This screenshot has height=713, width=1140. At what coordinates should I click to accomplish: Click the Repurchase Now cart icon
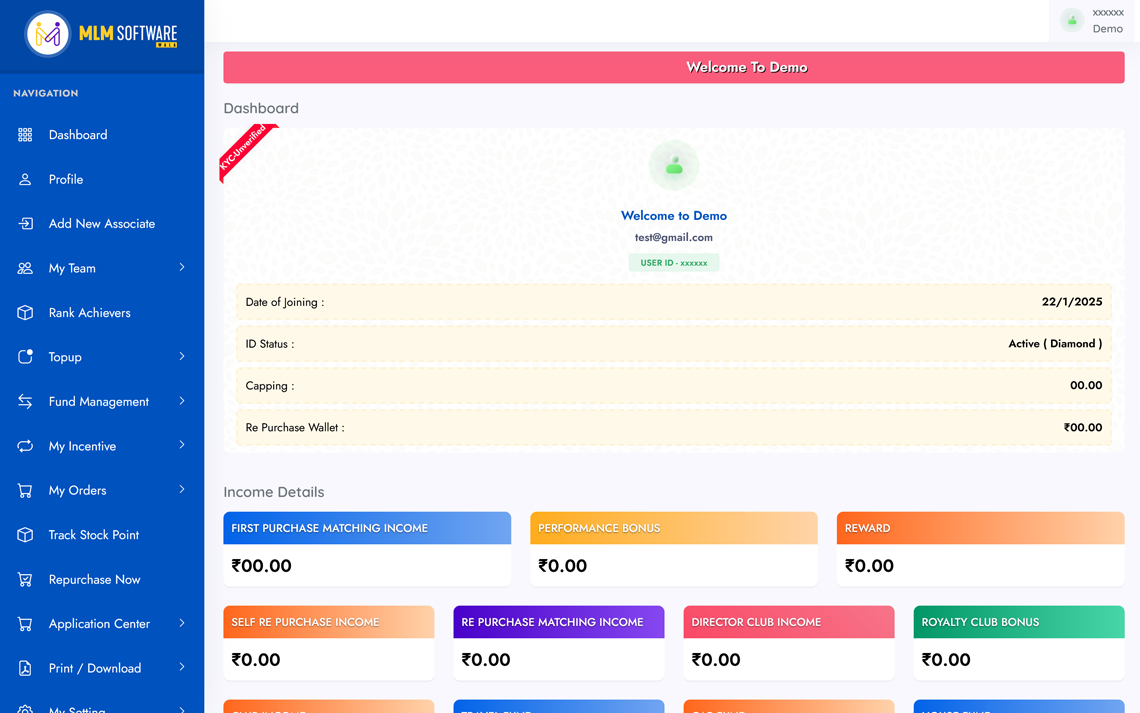[x=25, y=580]
